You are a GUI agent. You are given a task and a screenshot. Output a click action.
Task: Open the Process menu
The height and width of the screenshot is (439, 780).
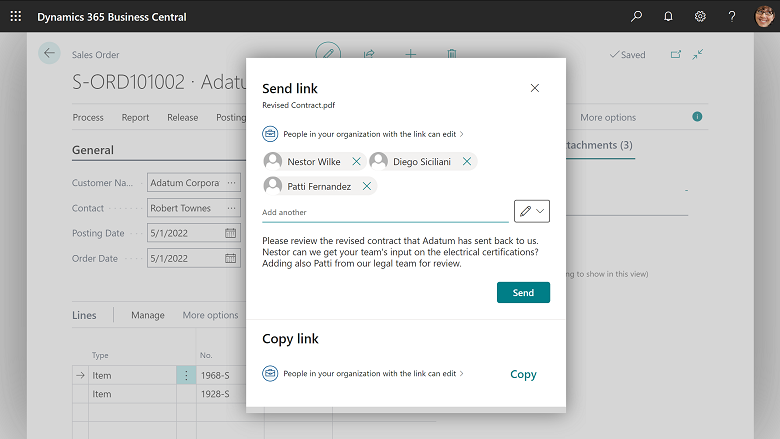pos(88,117)
